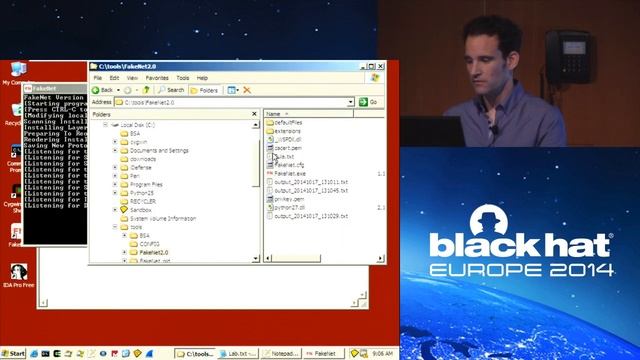Screen dimensions: 640x360
Task: Close the Folders pane
Action: 254,114
